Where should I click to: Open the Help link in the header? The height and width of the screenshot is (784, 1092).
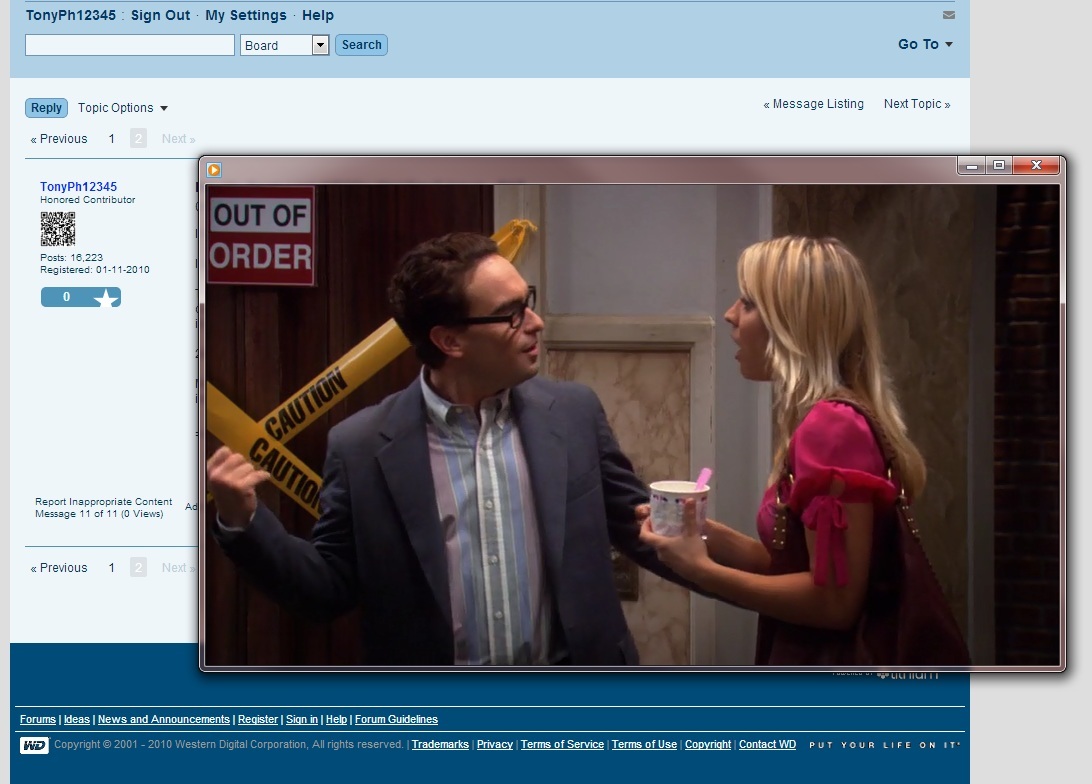click(318, 15)
